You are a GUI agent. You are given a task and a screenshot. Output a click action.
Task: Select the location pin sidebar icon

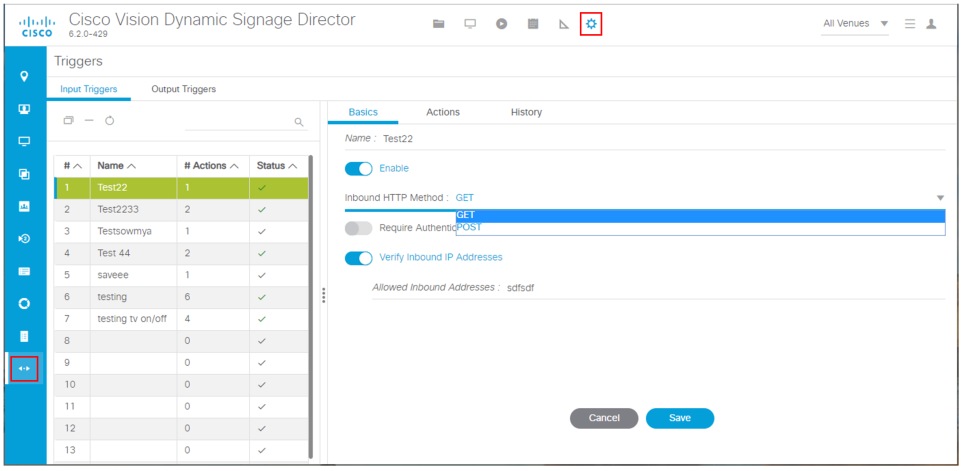25,76
